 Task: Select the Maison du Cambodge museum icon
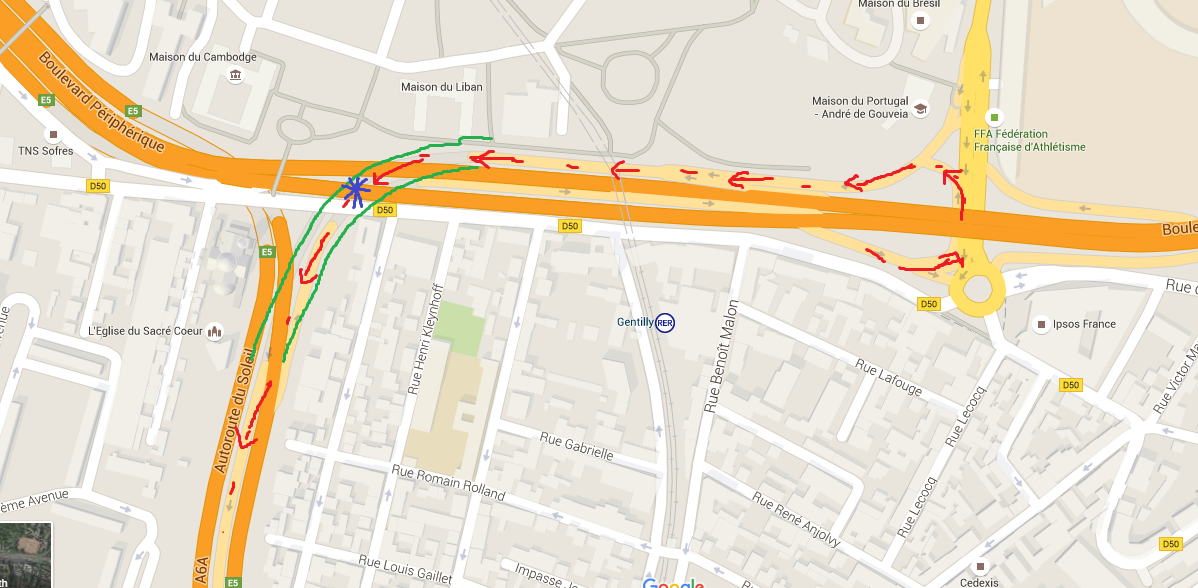235,76
